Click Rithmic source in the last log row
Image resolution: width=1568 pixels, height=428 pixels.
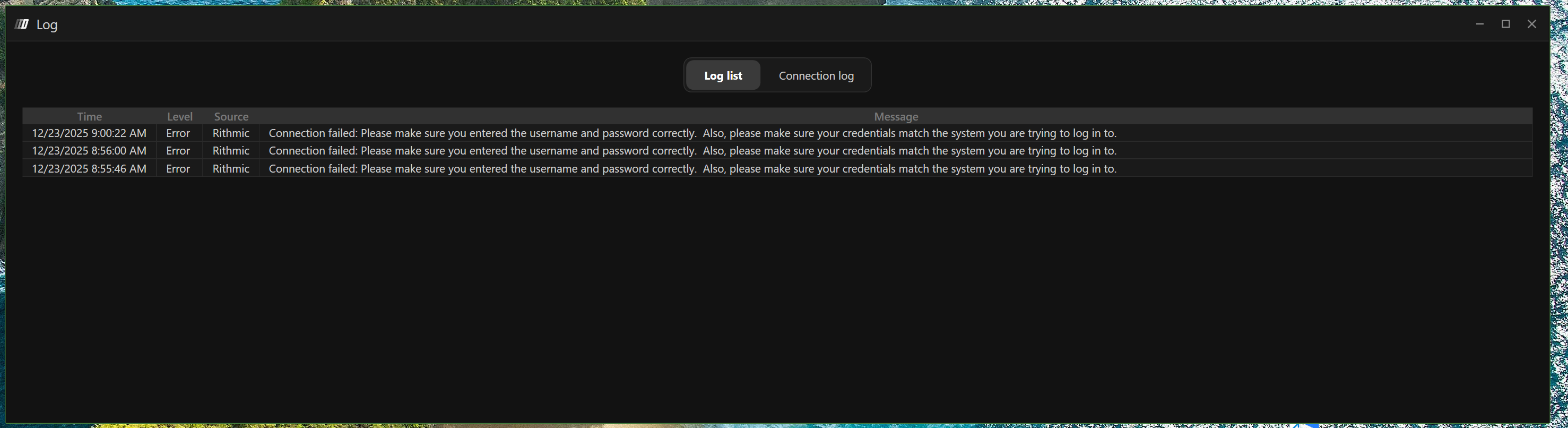(231, 169)
